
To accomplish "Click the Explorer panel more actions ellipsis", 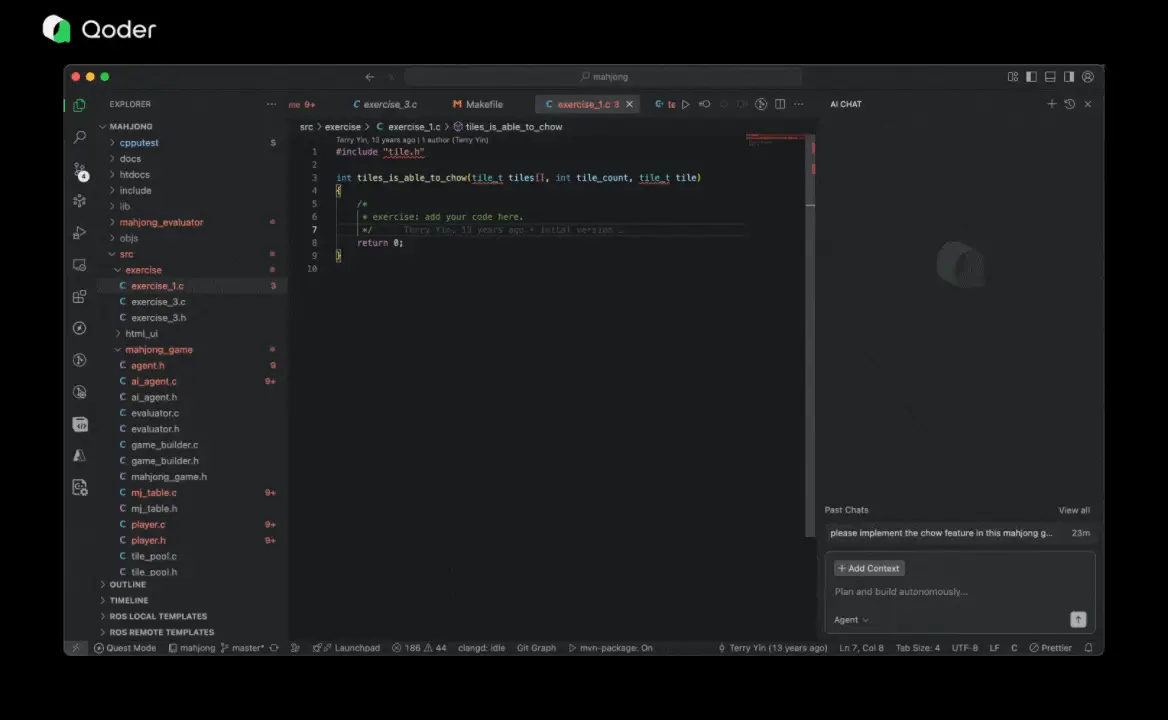I will pos(271,104).
